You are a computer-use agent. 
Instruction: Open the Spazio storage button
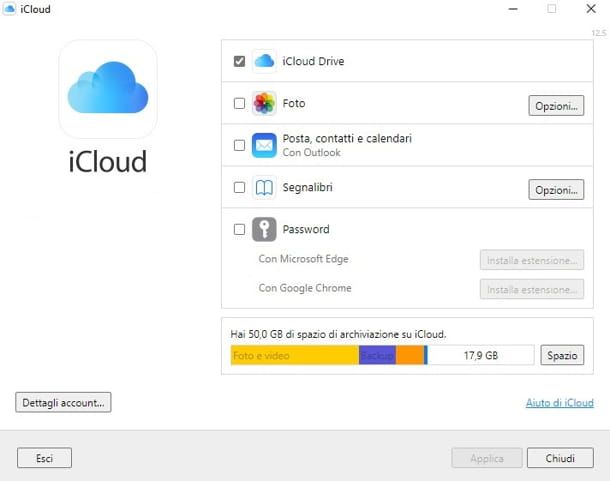point(562,355)
